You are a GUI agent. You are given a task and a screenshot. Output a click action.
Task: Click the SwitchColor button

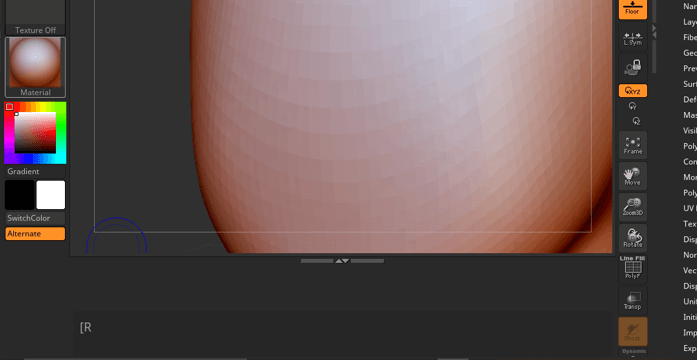pos(35,218)
